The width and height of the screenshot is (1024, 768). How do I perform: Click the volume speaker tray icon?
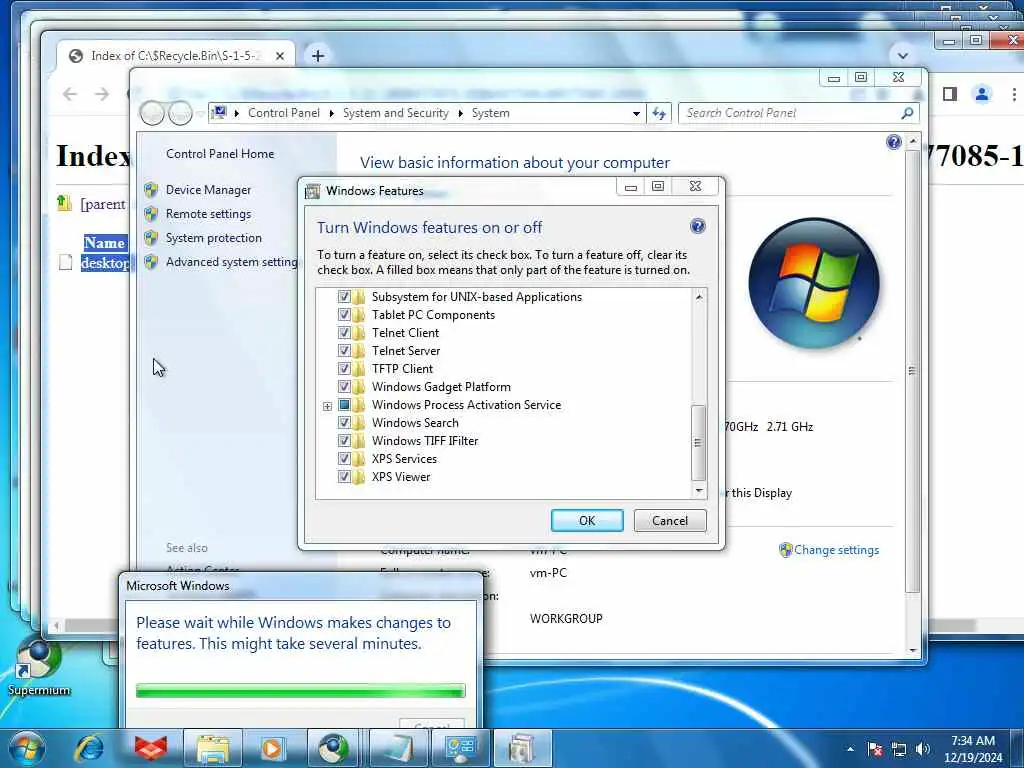point(923,749)
